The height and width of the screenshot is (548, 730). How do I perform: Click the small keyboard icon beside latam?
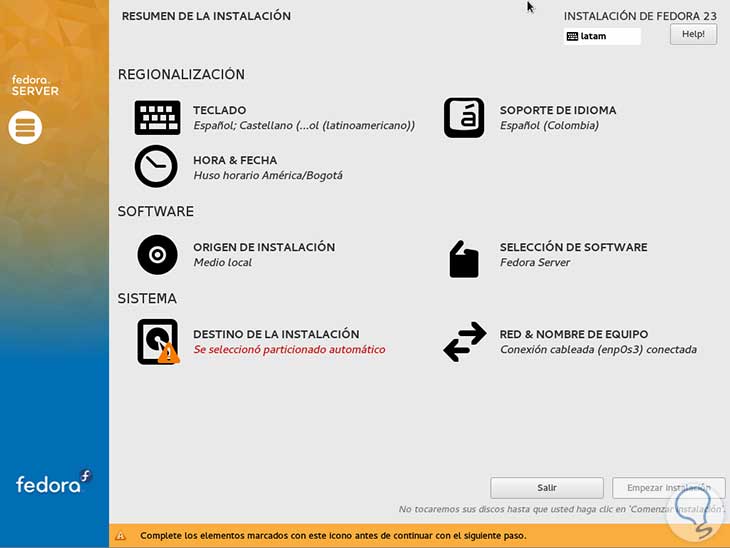pyautogui.click(x=572, y=36)
